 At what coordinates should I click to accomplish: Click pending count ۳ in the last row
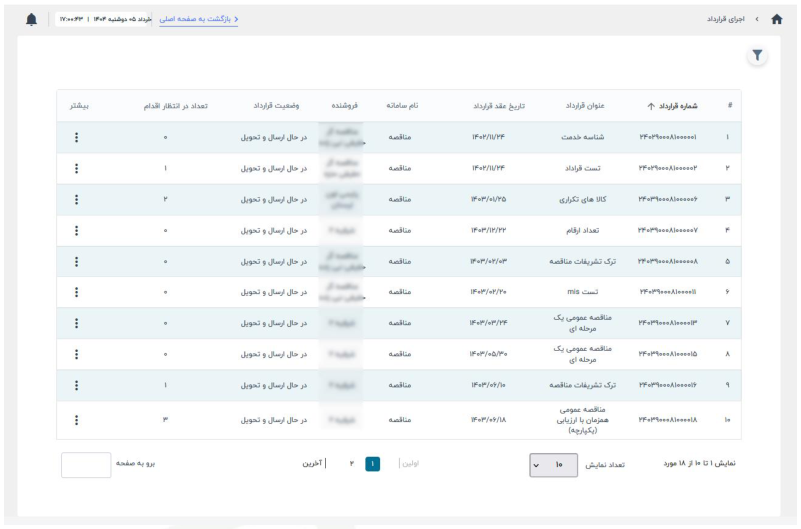coord(166,420)
